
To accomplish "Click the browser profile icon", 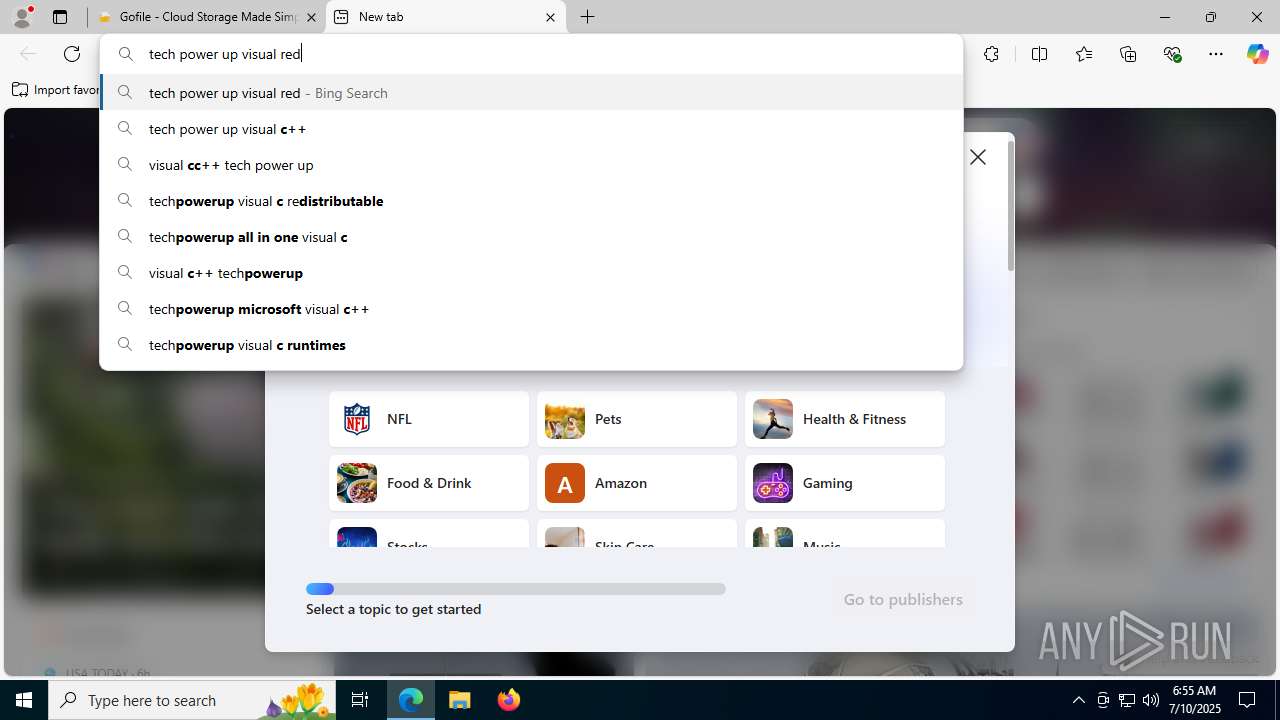I will 22,17.
